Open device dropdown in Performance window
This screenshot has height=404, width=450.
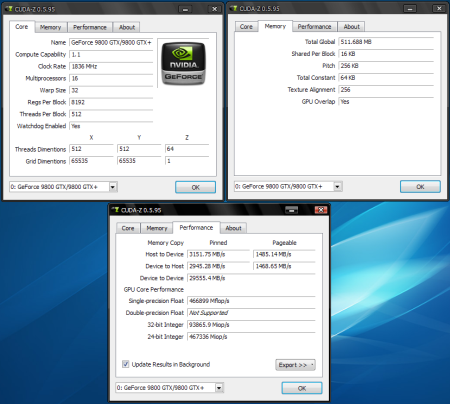coord(219,388)
